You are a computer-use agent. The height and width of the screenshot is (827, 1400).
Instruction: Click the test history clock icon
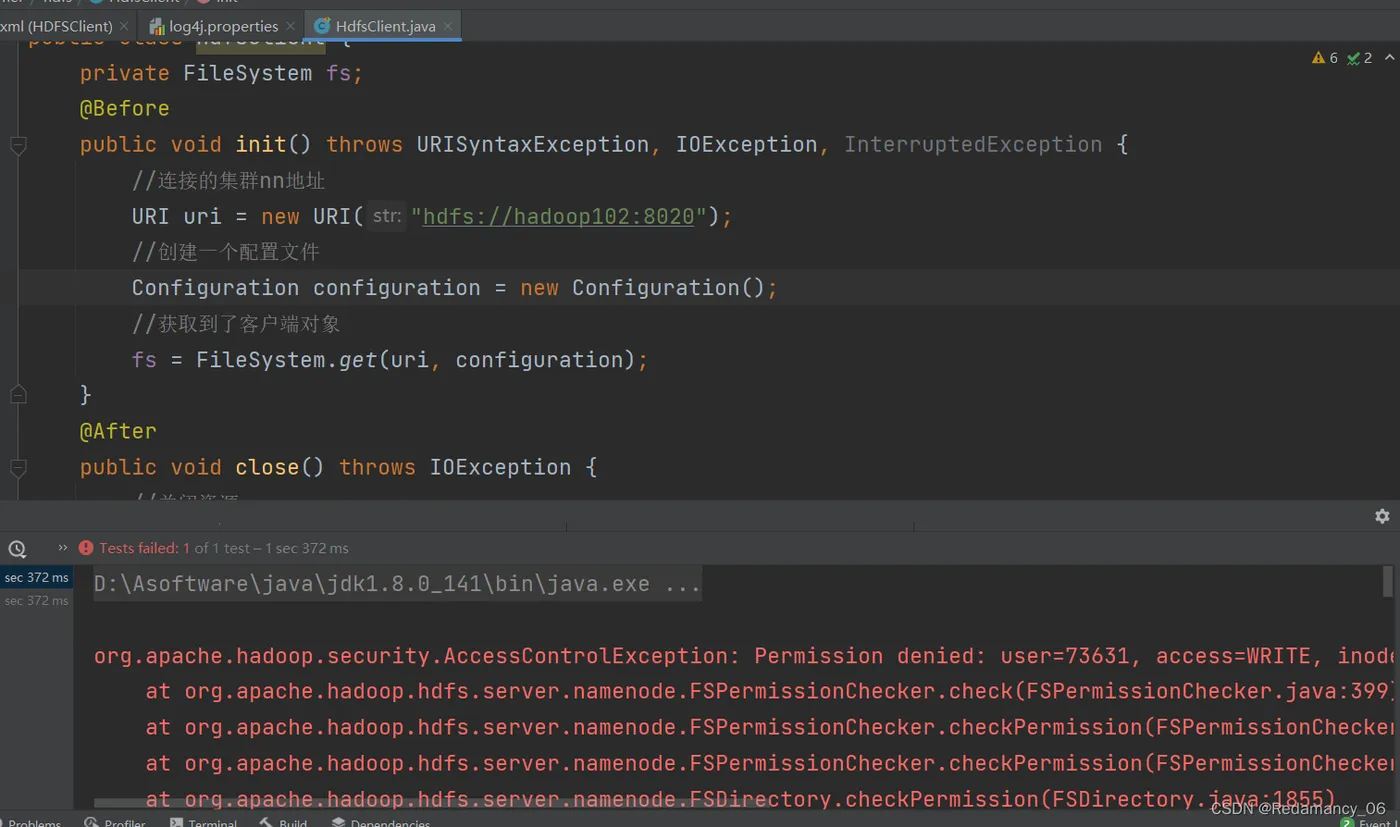17,548
